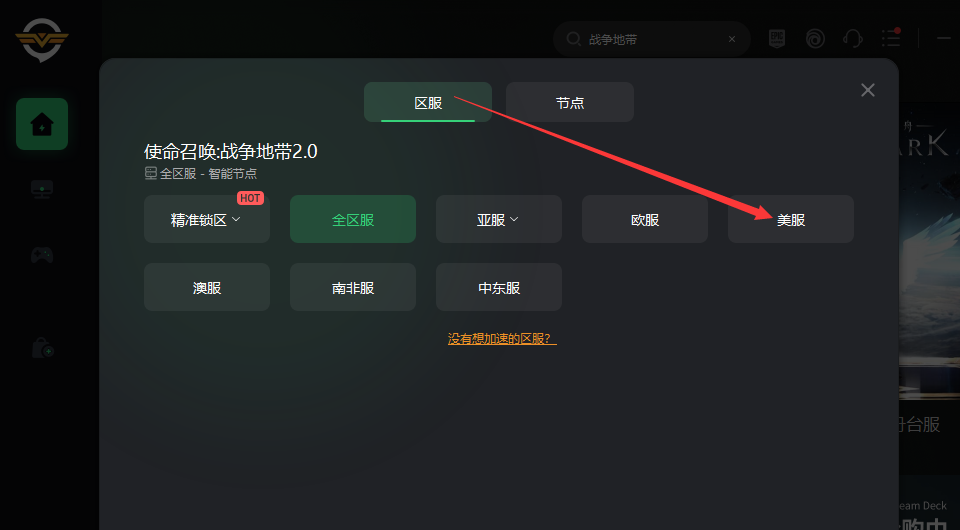Expand the 亚服 region dropdown
The width and height of the screenshot is (960, 530).
click(498, 219)
